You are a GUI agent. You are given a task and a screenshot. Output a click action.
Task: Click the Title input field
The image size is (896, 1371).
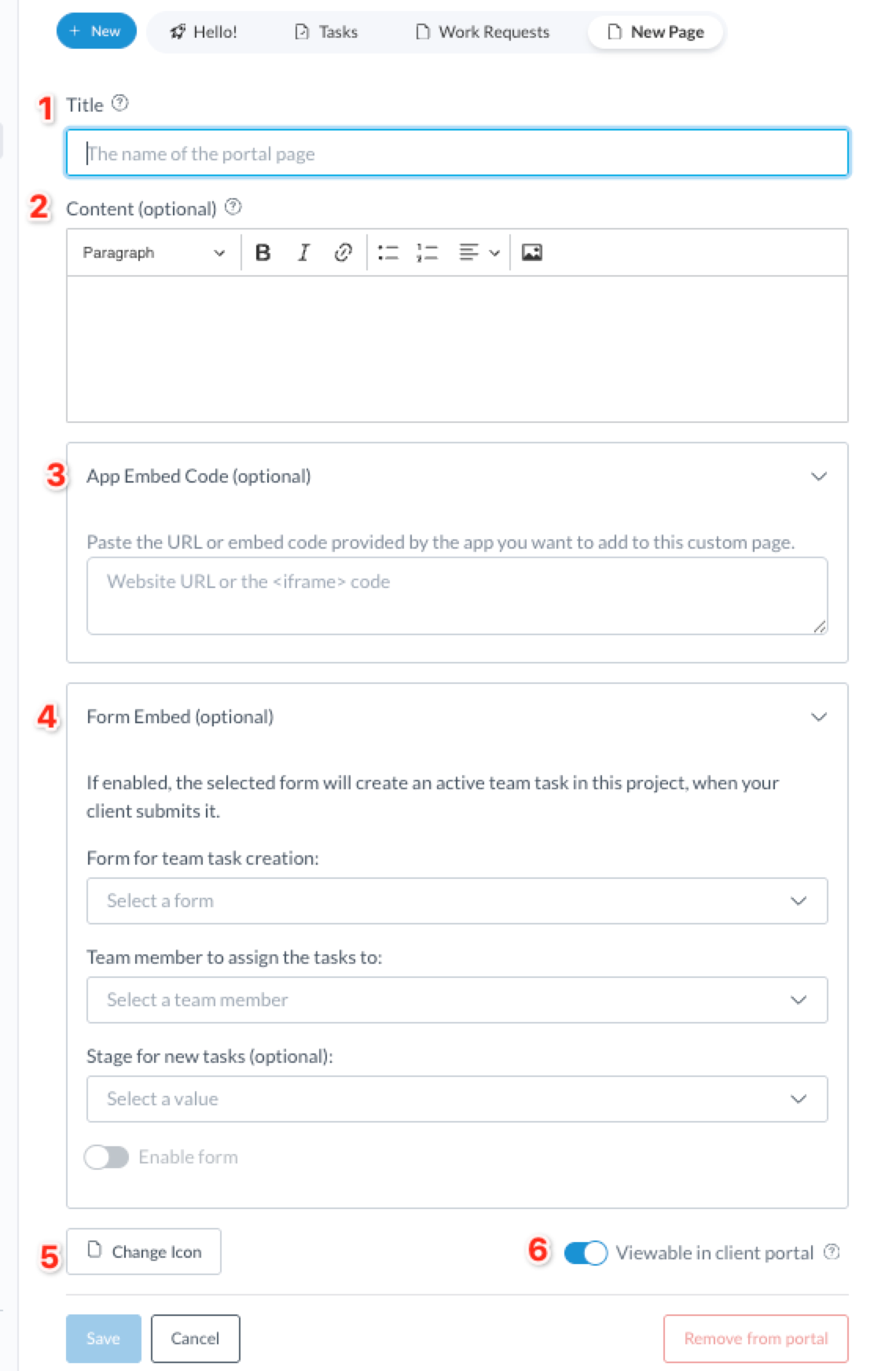pos(457,153)
